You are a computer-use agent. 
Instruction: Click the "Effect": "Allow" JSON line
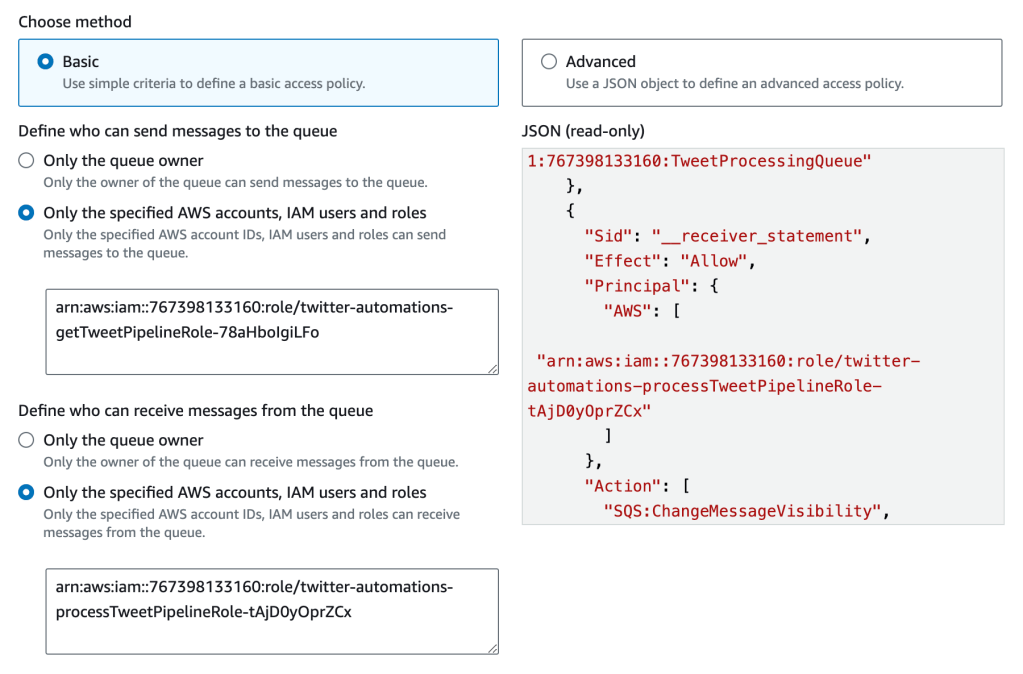pyautogui.click(x=666, y=261)
